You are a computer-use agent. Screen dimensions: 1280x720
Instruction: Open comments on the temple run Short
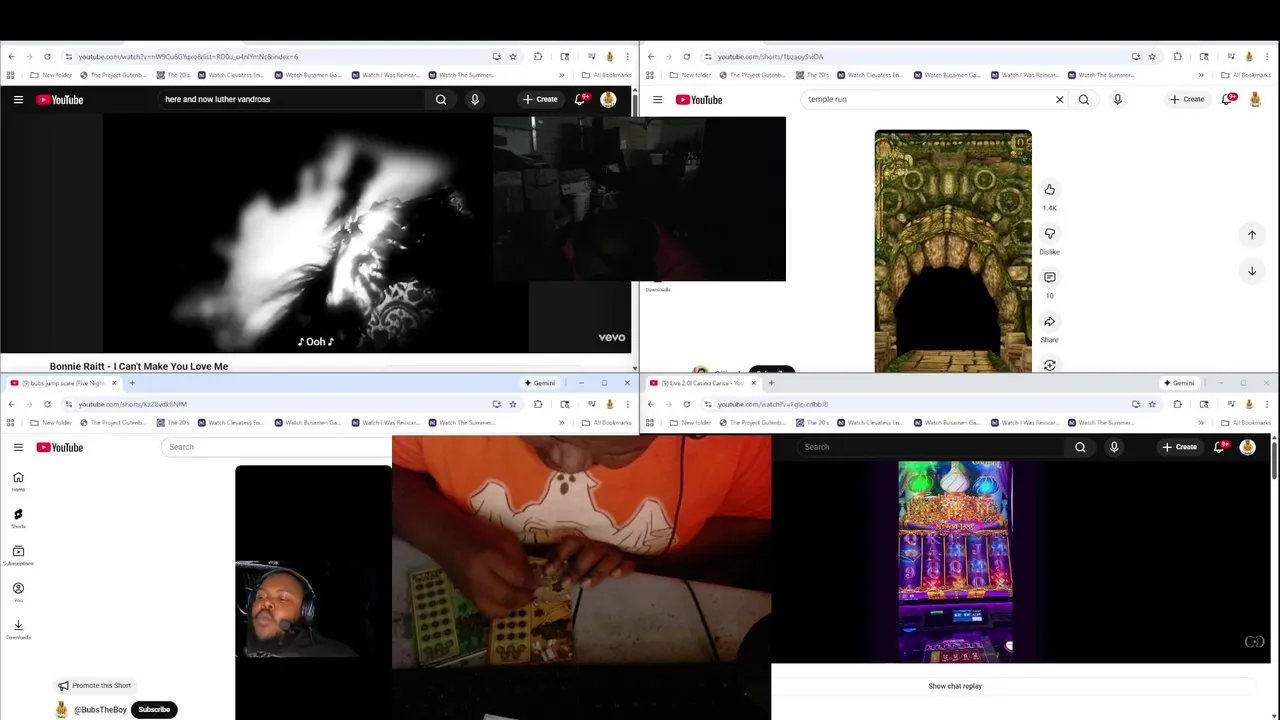coord(1050,277)
